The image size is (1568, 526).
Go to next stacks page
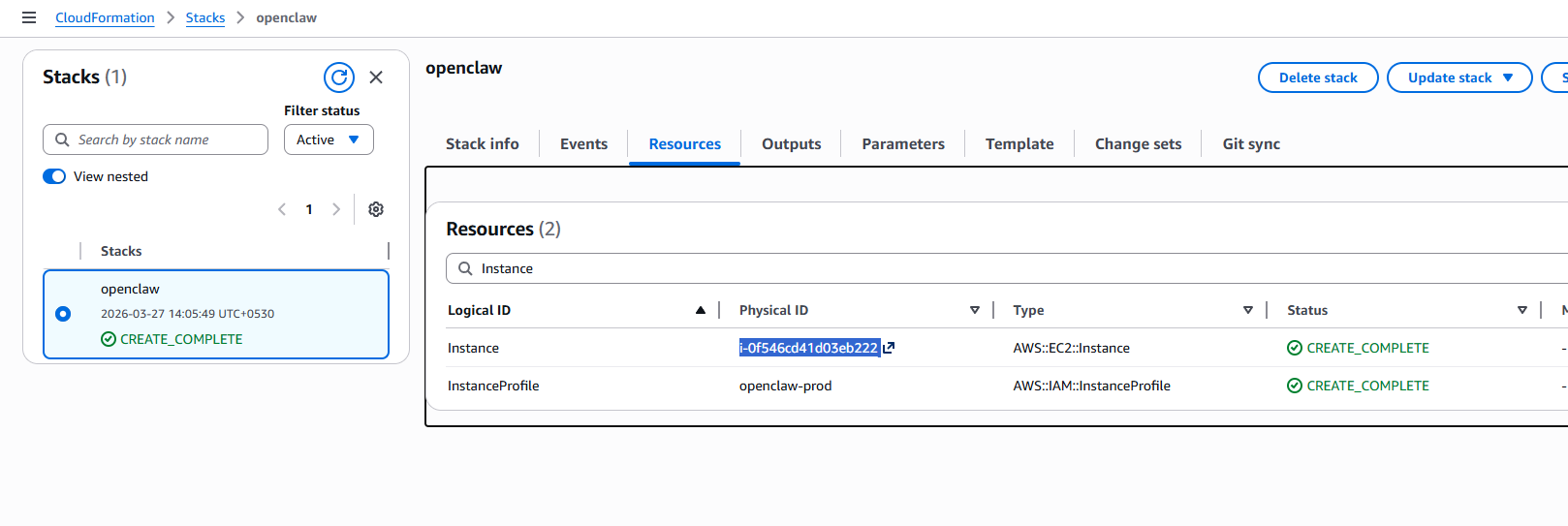(x=336, y=209)
